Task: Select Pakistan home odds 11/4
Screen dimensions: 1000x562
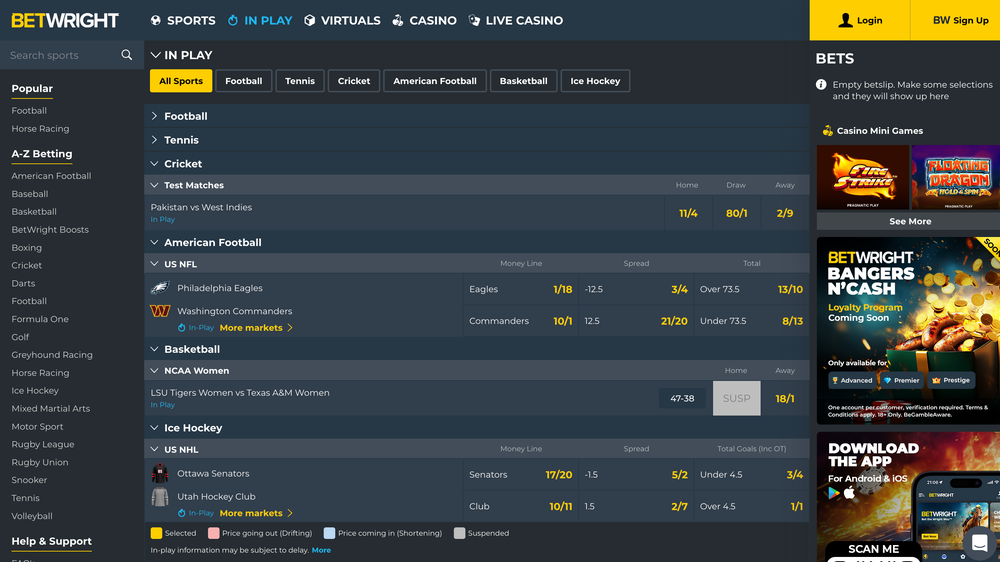Action: coord(688,213)
